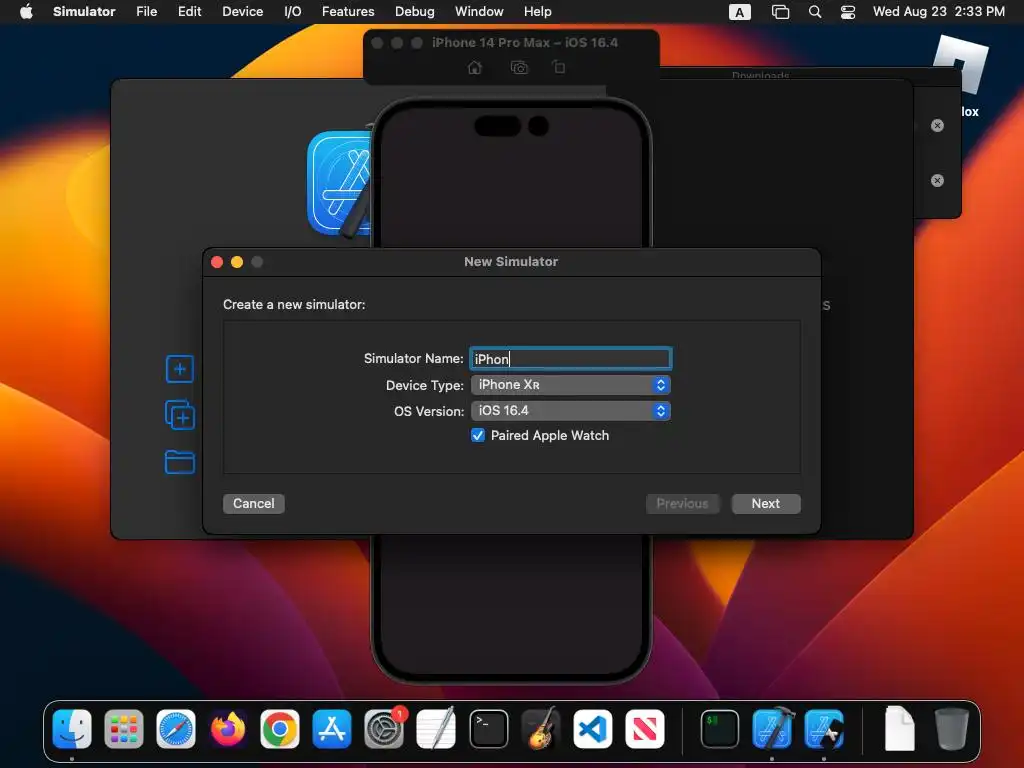Open Xcode from the Dock
The width and height of the screenshot is (1024, 768).
click(773, 729)
